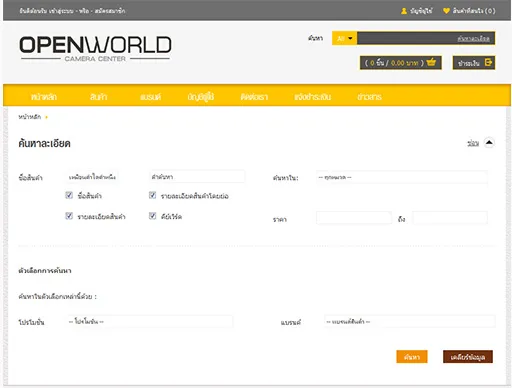Click the user account person icon
Viewport: 512px width, 388px height.
click(404, 11)
